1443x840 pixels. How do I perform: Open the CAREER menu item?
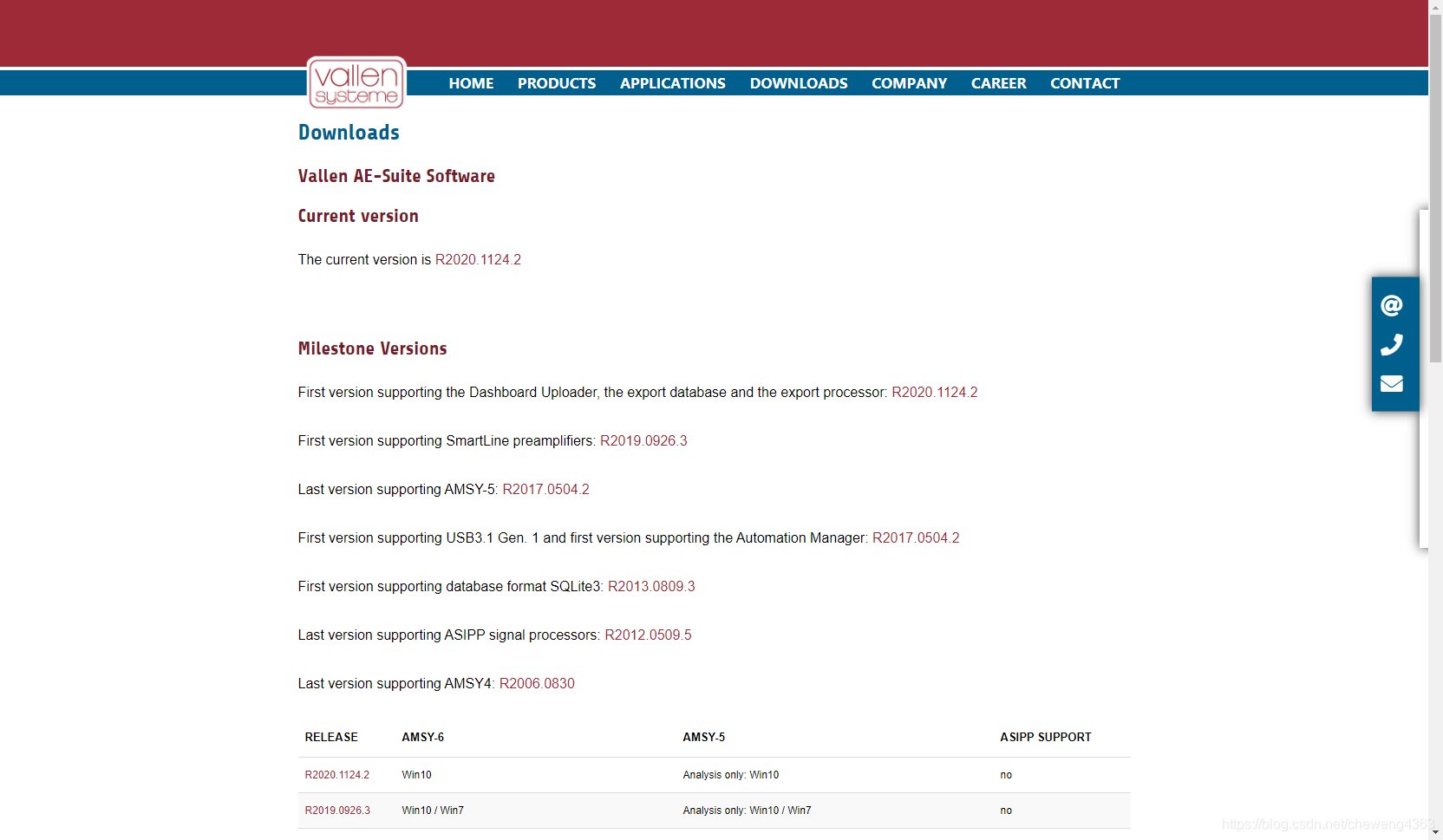(x=999, y=83)
